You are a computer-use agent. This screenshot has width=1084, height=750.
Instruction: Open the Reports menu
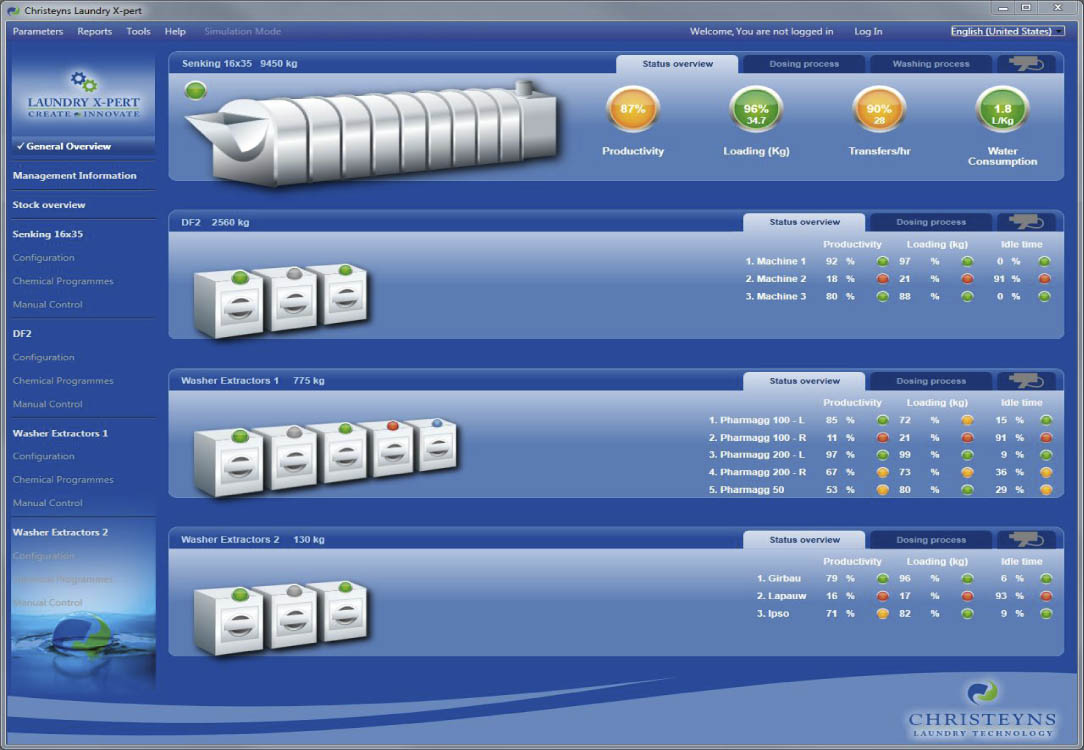(x=95, y=31)
